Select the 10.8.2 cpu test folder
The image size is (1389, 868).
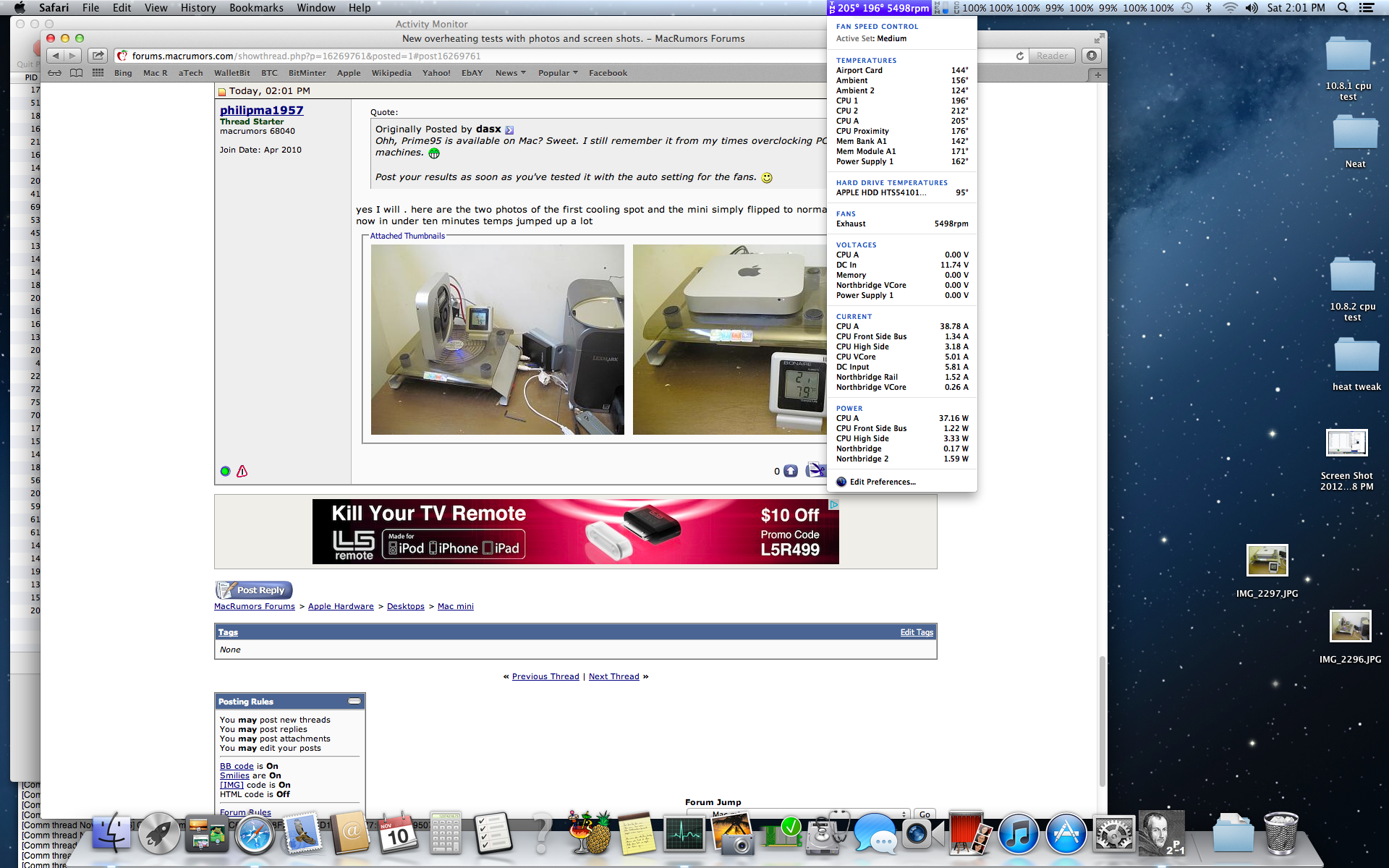click(x=1352, y=289)
